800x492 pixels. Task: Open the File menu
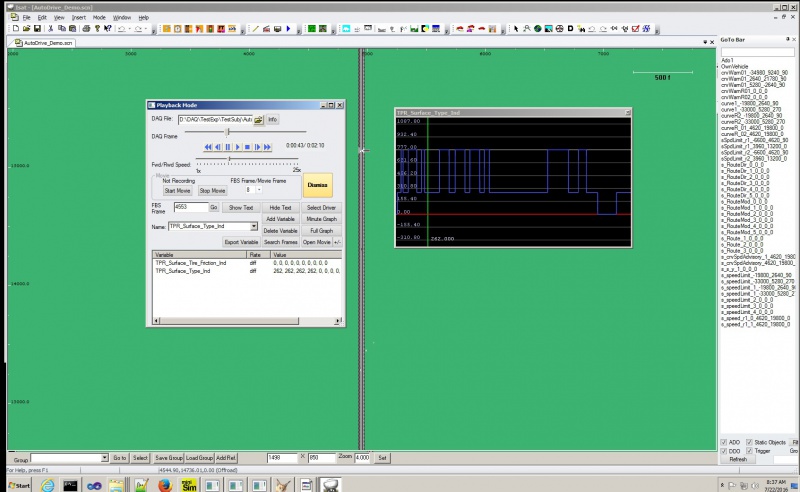point(27,17)
